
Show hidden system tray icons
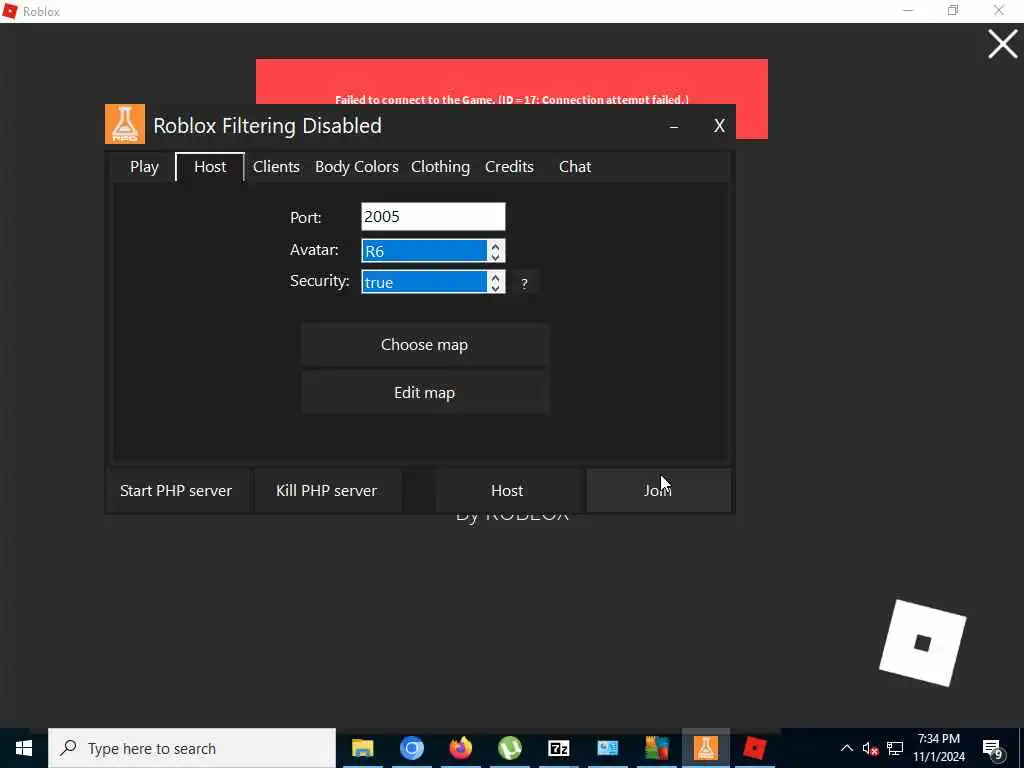pyautogui.click(x=846, y=748)
